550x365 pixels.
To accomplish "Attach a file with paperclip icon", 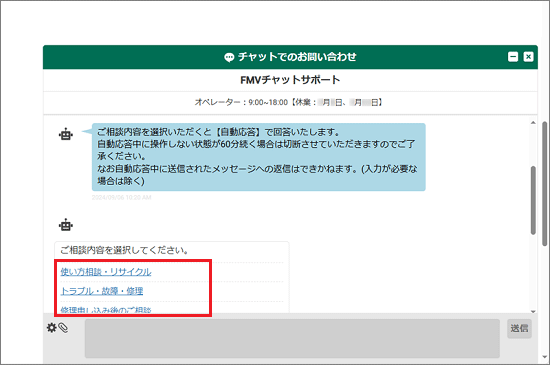I will pos(63,327).
